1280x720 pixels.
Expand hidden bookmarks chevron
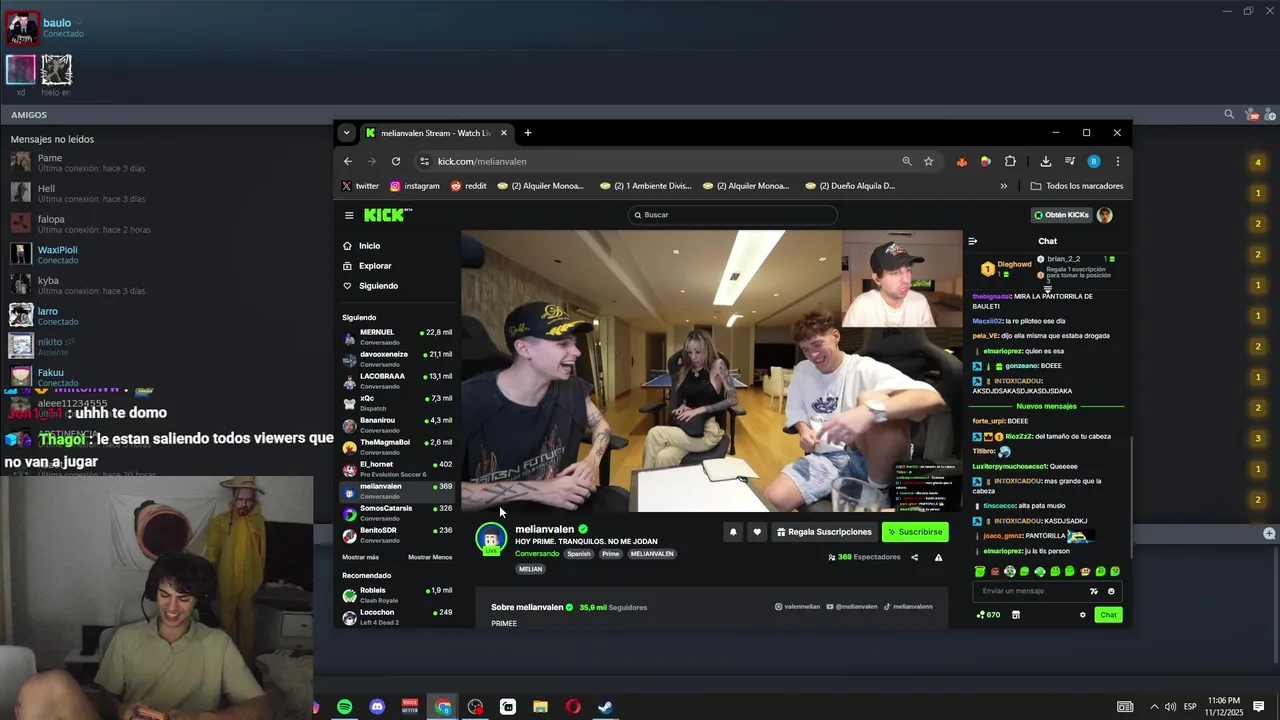tap(1003, 186)
